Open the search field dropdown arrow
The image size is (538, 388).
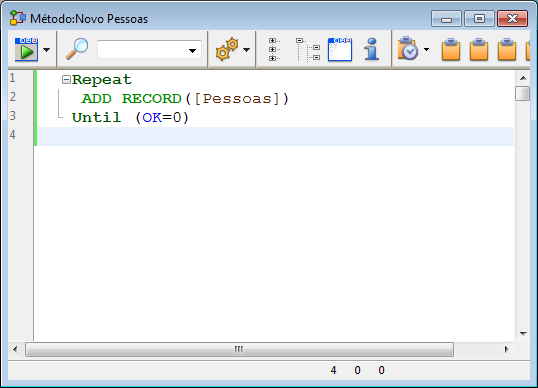(192, 51)
